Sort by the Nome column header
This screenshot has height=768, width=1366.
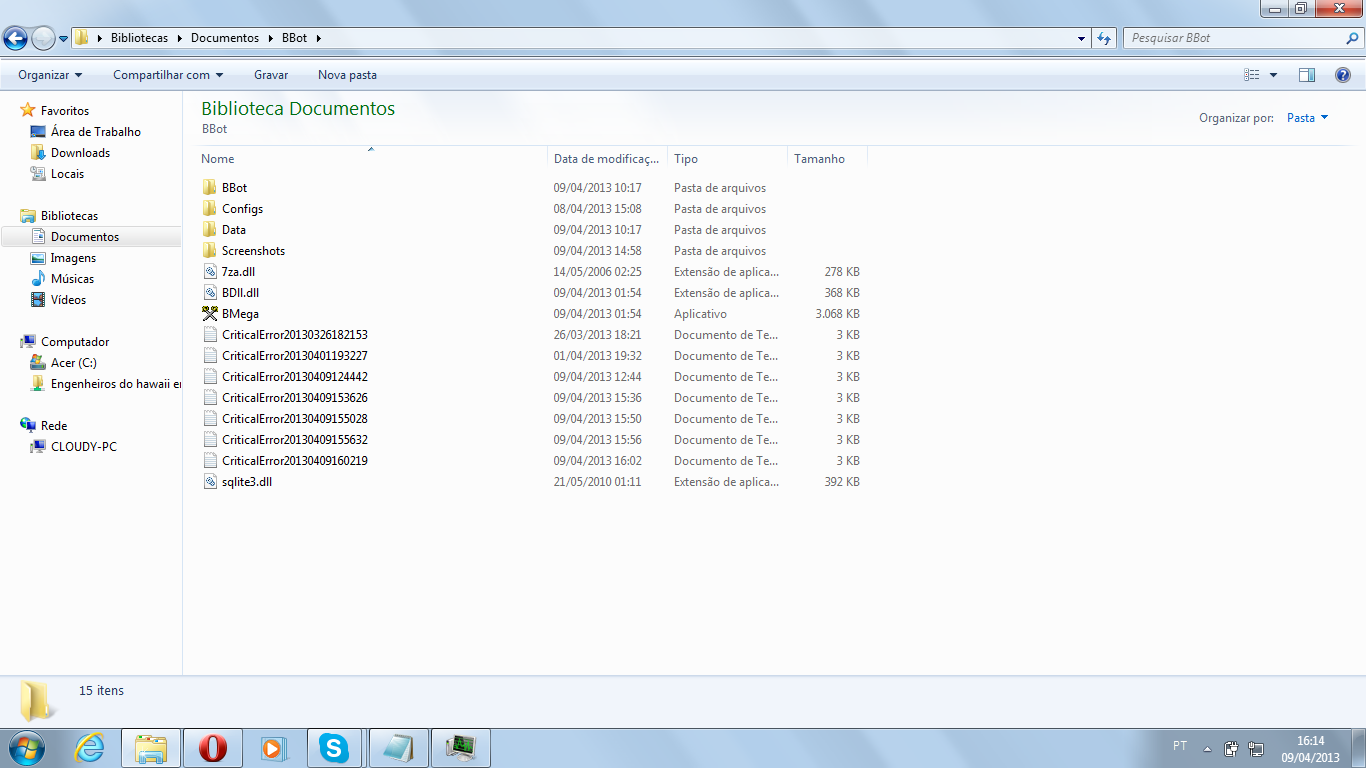(x=218, y=159)
